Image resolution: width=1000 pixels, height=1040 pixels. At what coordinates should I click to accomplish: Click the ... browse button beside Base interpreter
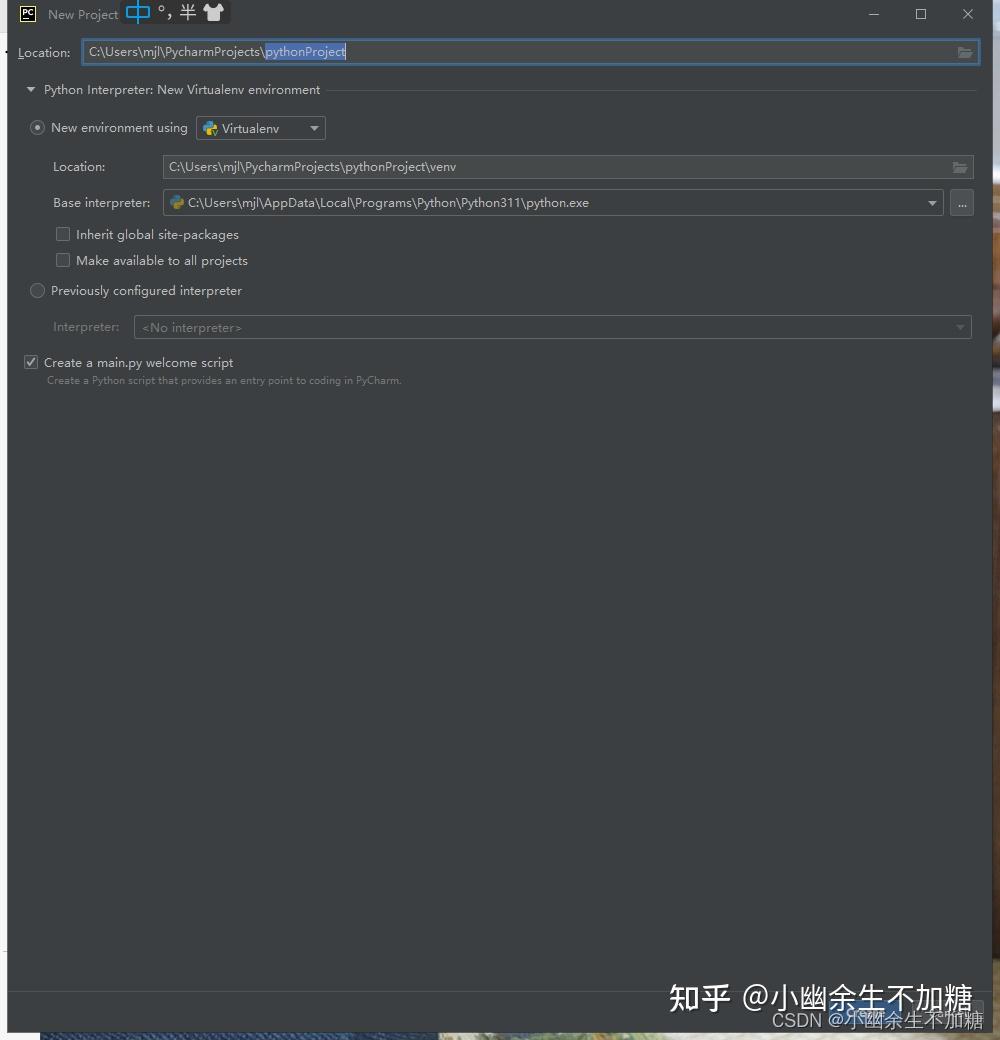click(961, 202)
